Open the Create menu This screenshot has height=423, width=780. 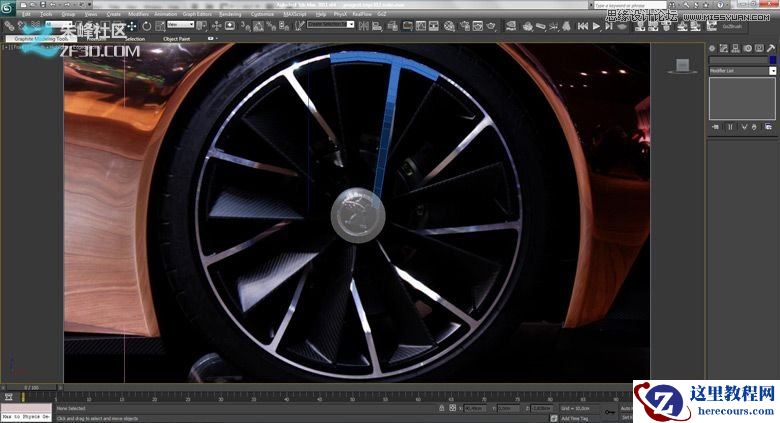(x=113, y=14)
